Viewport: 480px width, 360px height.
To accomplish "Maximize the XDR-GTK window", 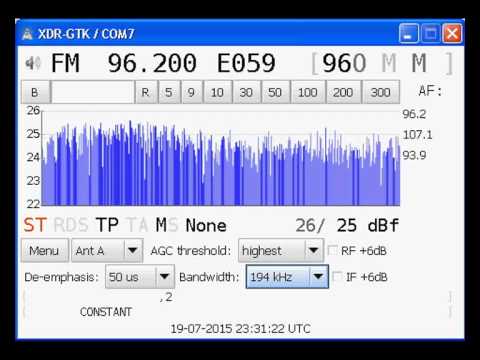I will pos(430,34).
